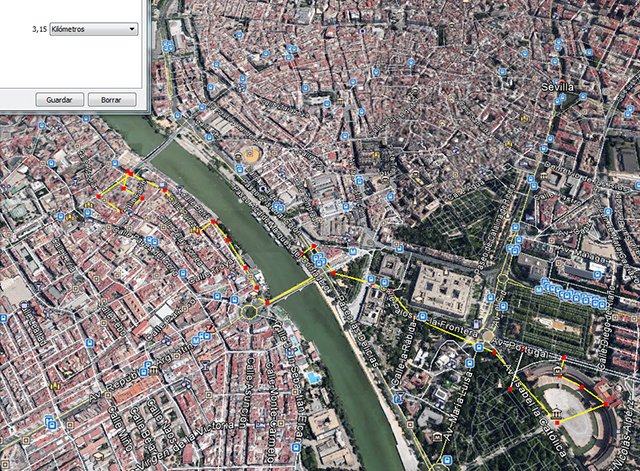The image size is (640, 471).
Task: Click the yellow-highlighted transit icon at bottom left
Action: coord(51,423)
